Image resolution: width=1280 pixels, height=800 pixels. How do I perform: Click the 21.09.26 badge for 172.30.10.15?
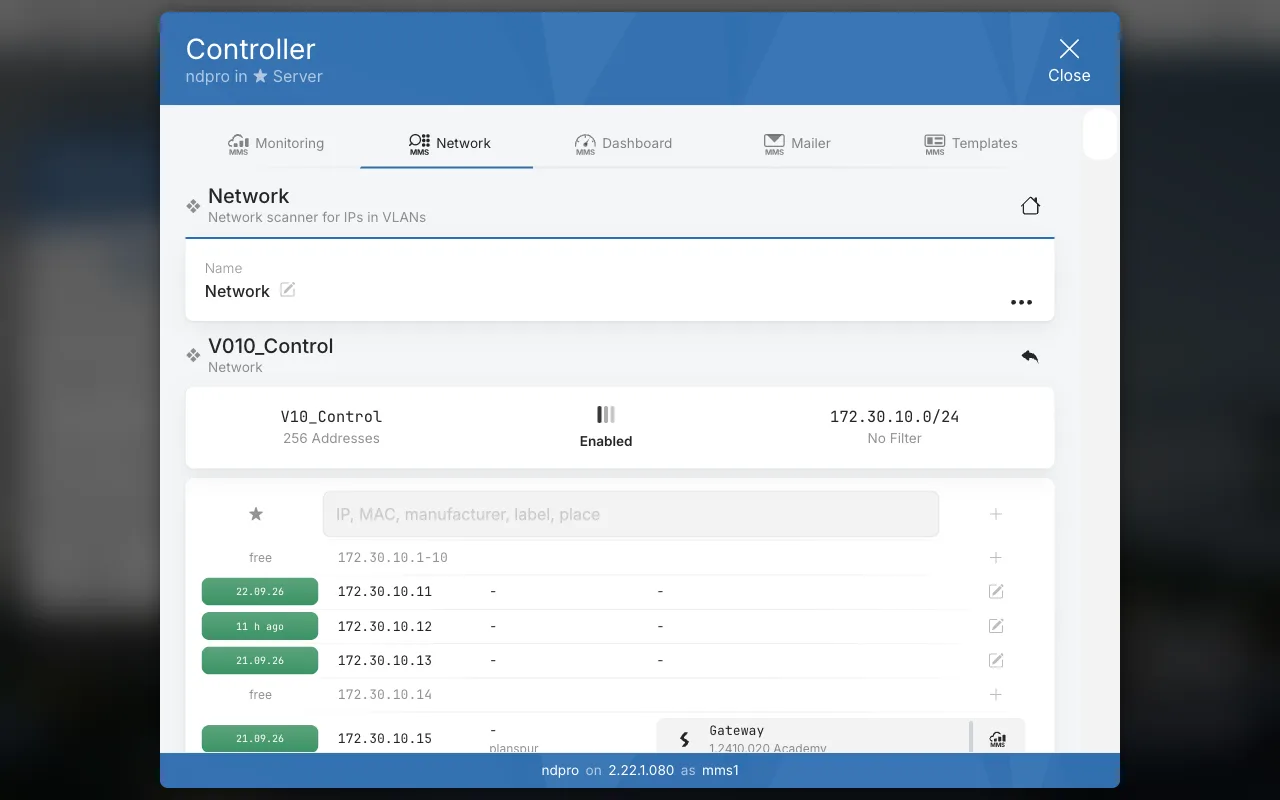tap(260, 739)
